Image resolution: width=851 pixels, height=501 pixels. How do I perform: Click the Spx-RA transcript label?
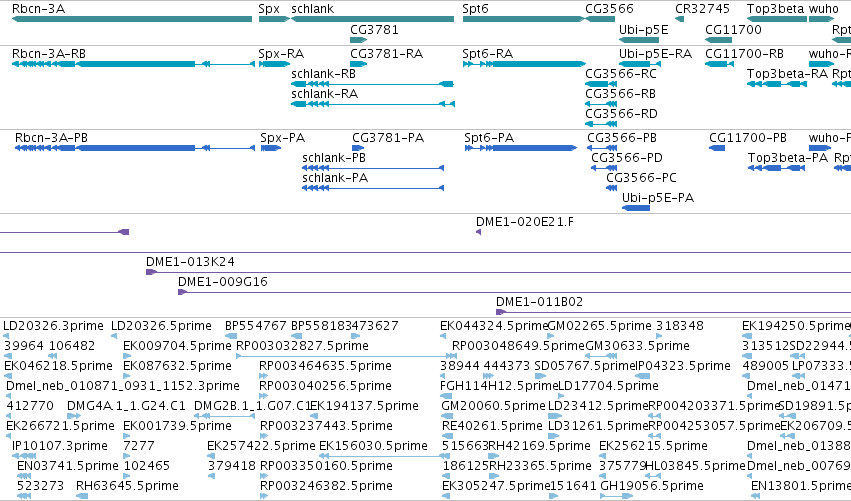click(281, 54)
